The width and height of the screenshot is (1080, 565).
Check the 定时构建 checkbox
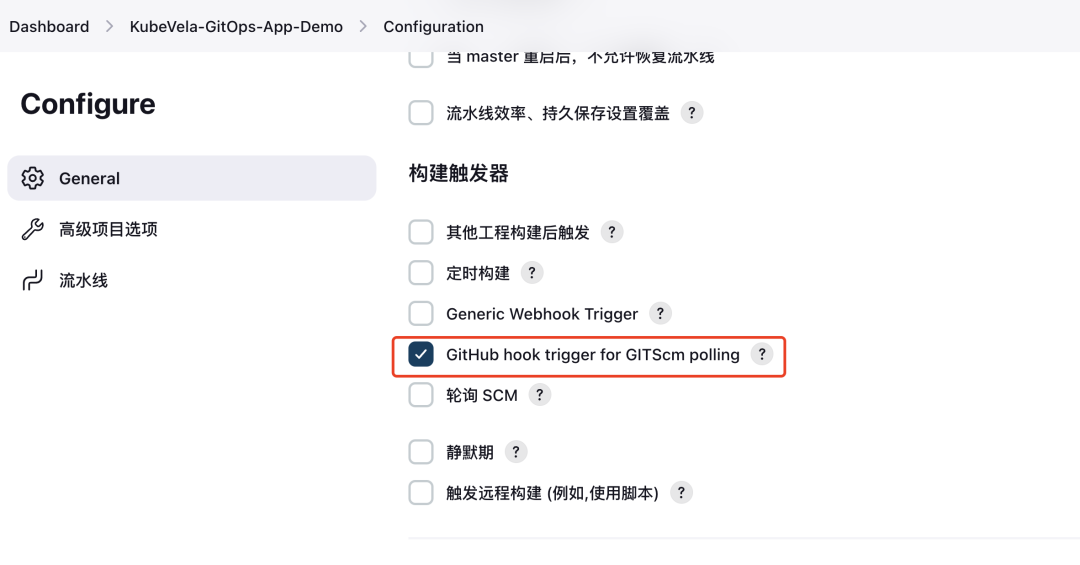421,273
